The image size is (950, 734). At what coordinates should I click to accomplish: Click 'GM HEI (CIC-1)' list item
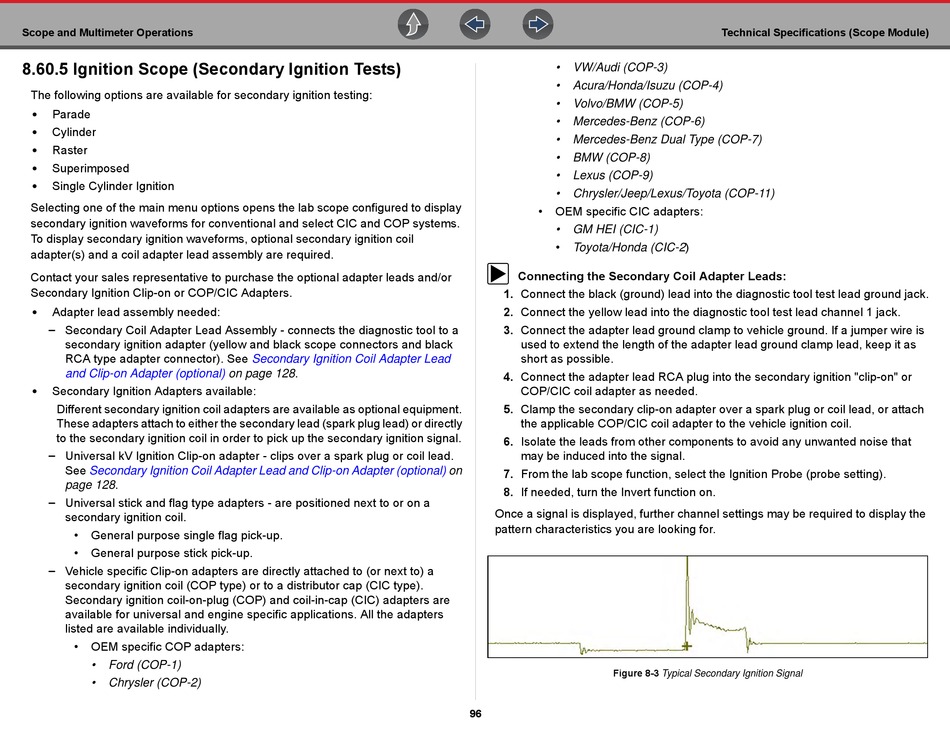pyautogui.click(x=616, y=229)
